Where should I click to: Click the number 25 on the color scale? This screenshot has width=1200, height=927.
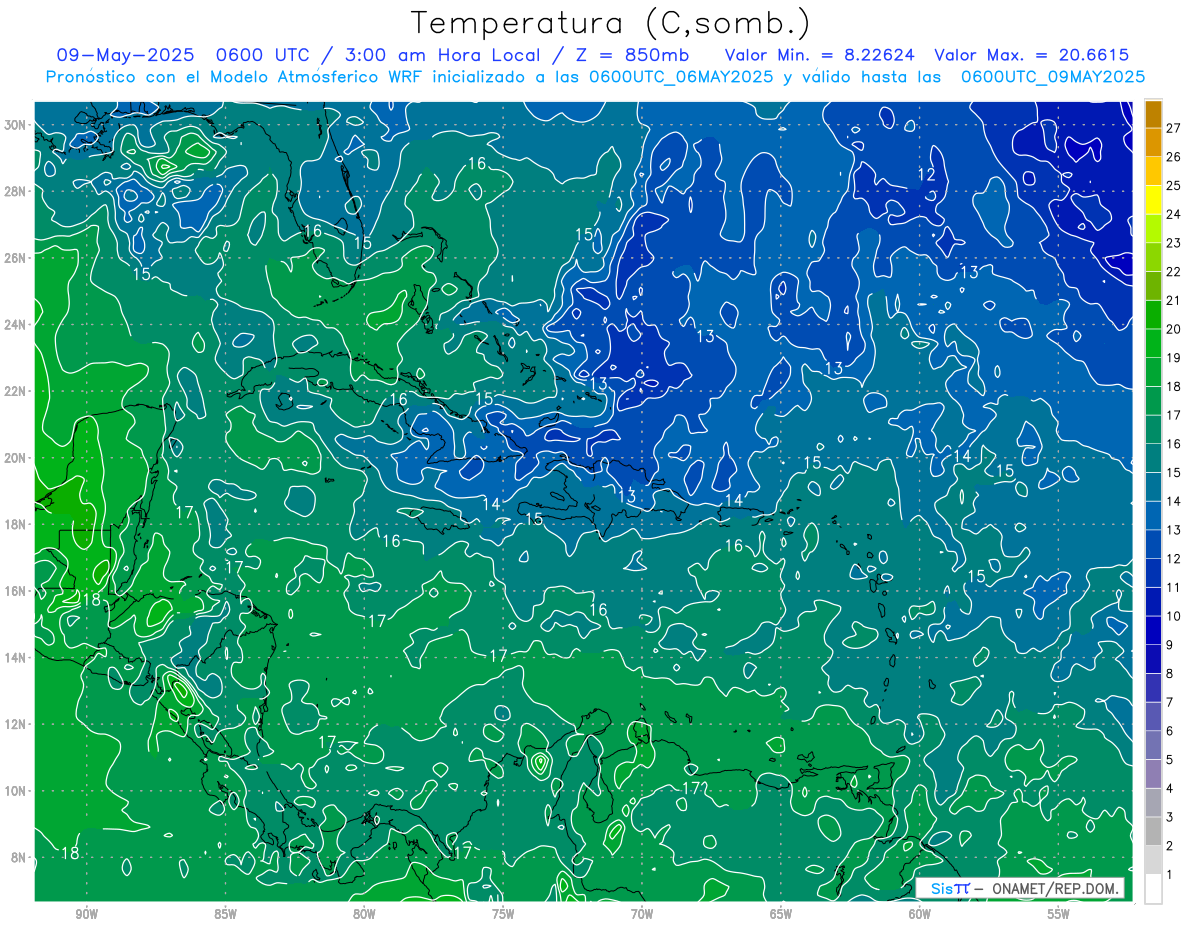click(1174, 185)
